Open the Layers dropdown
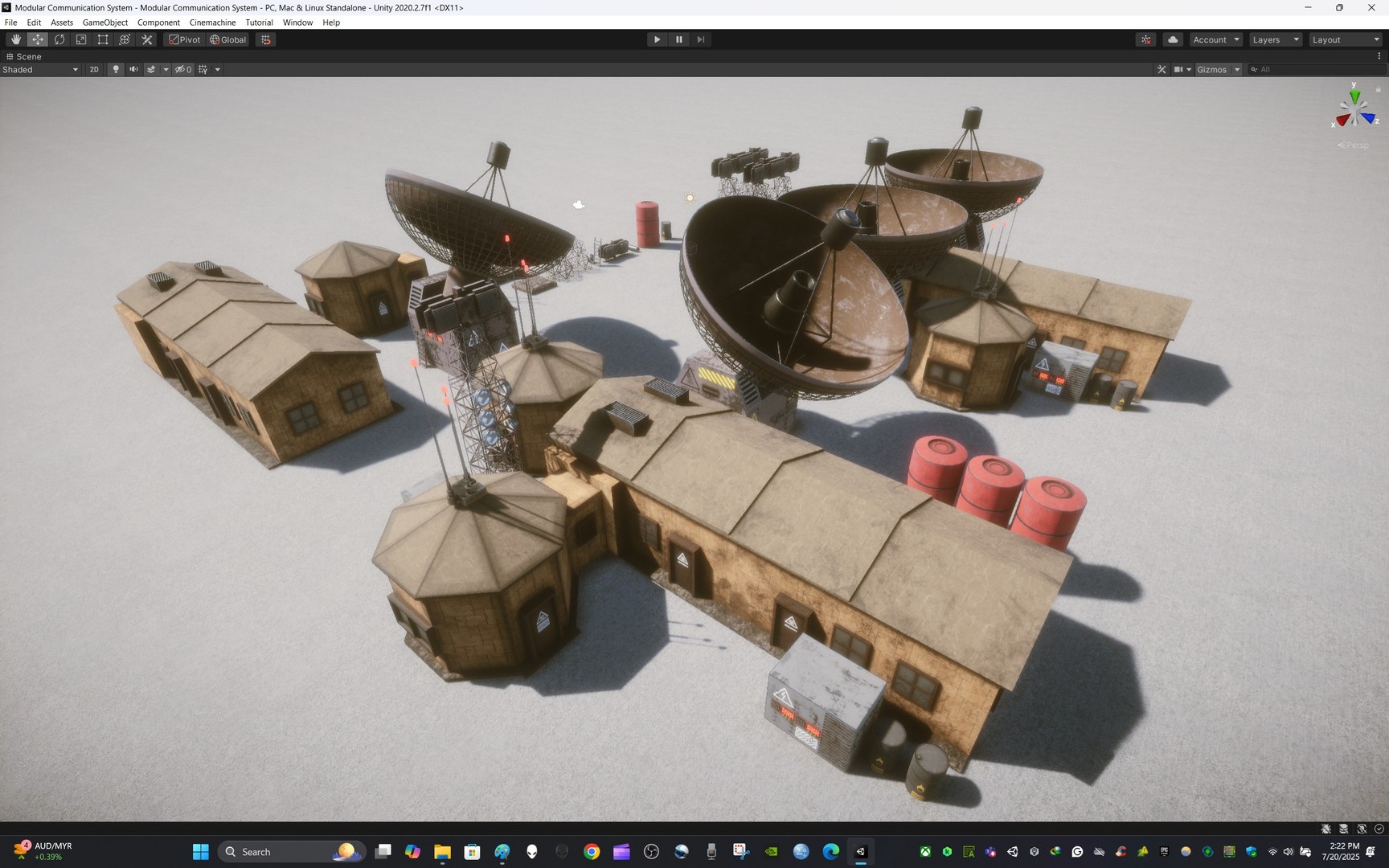Image resolution: width=1389 pixels, height=868 pixels. [x=1276, y=39]
